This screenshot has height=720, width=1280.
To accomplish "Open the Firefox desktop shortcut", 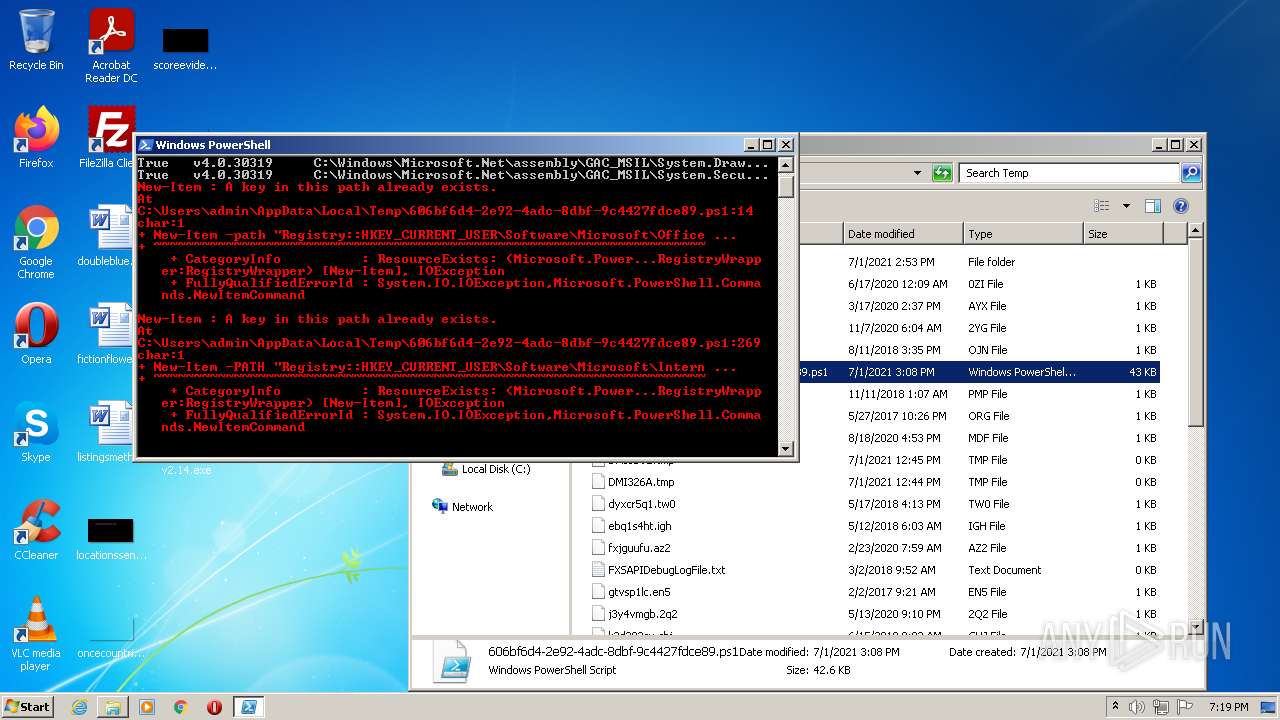I will click(36, 137).
